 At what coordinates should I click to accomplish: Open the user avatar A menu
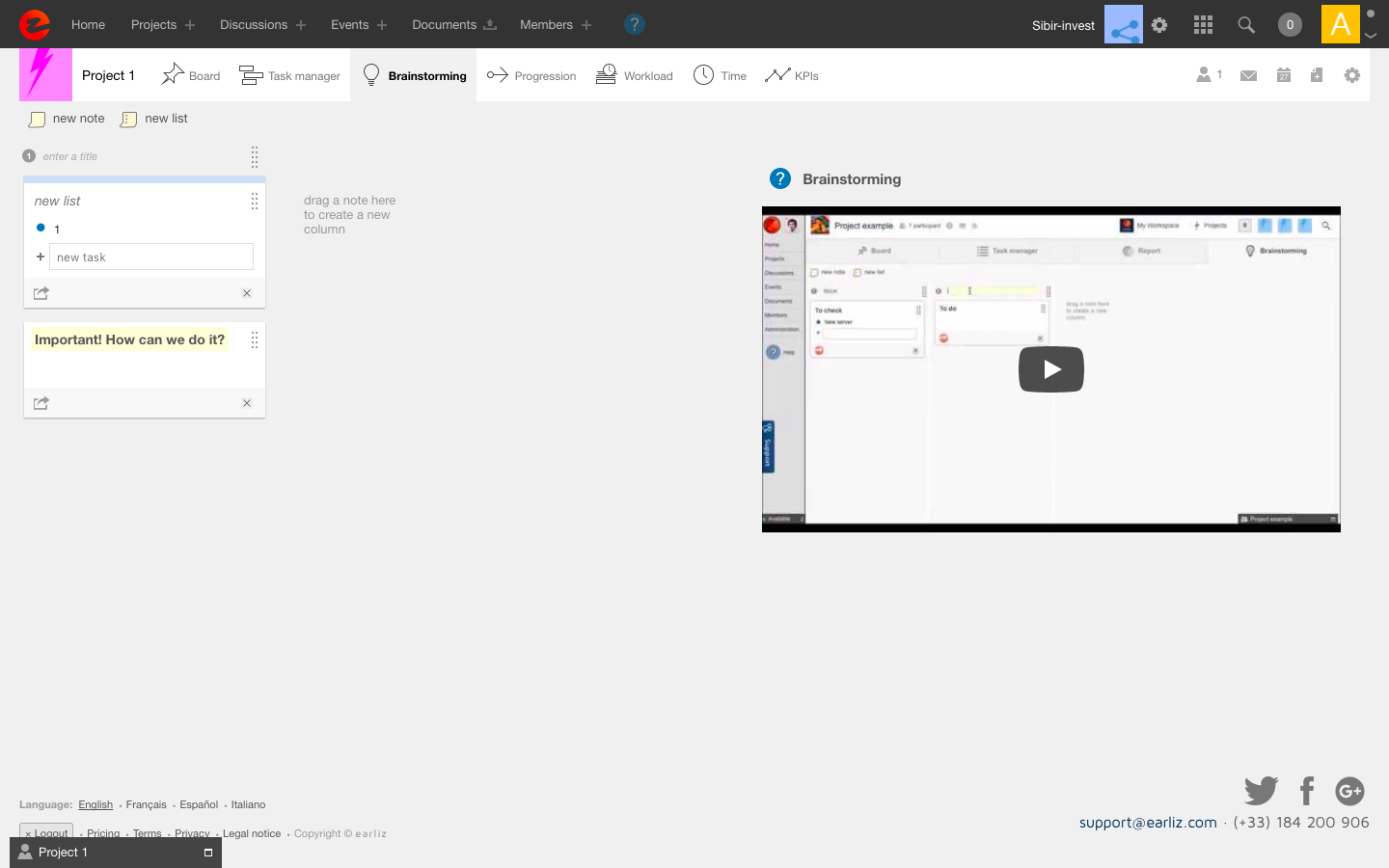pos(1341,24)
